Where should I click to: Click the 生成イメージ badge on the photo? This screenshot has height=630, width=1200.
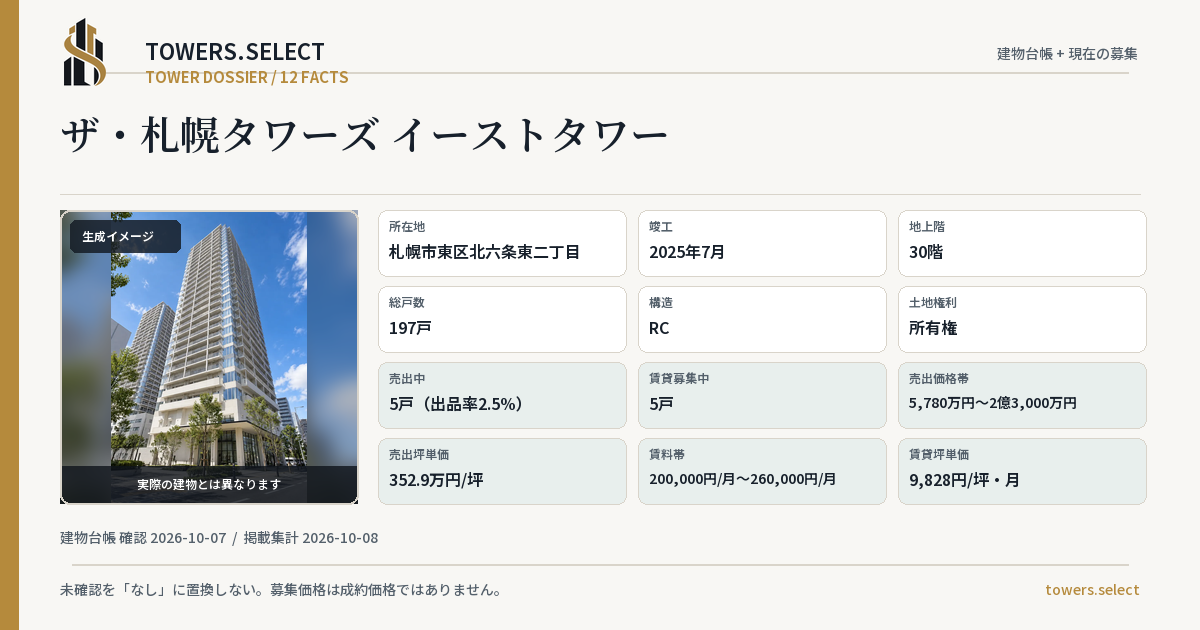[x=125, y=237]
